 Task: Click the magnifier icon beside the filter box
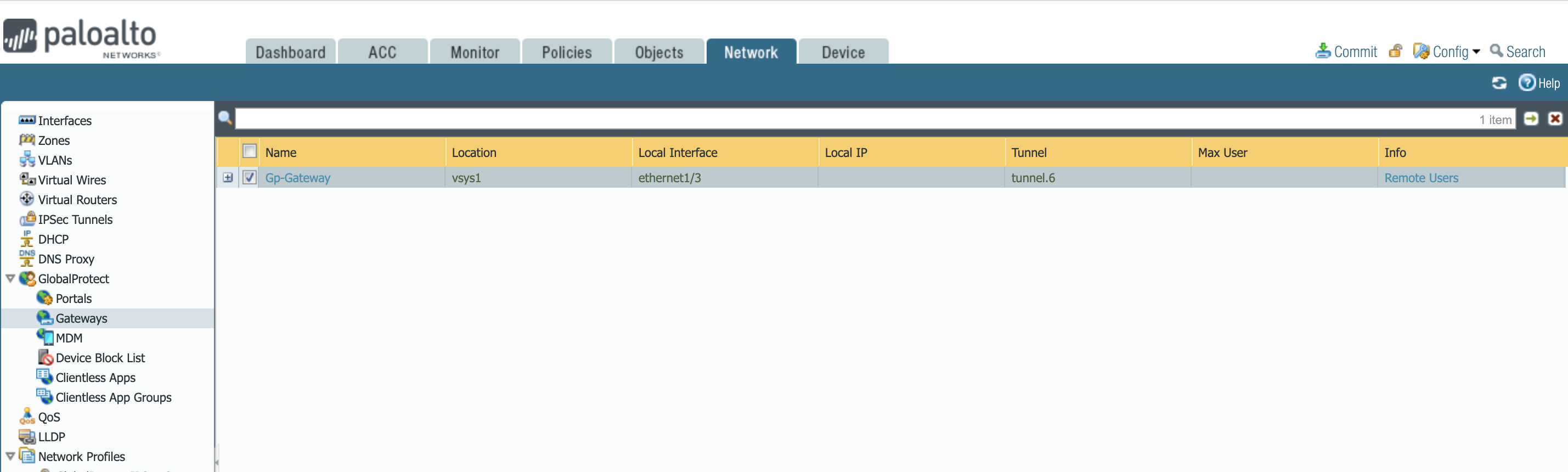(225, 117)
